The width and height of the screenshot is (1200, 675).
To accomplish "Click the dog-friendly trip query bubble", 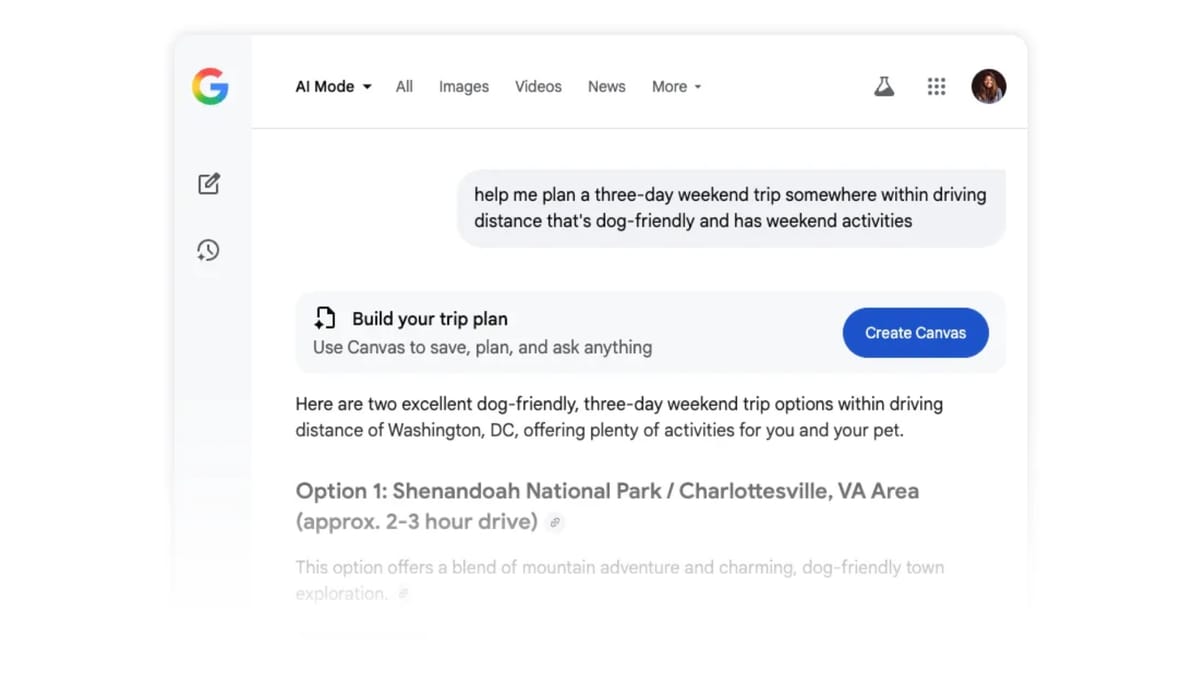I will (731, 208).
